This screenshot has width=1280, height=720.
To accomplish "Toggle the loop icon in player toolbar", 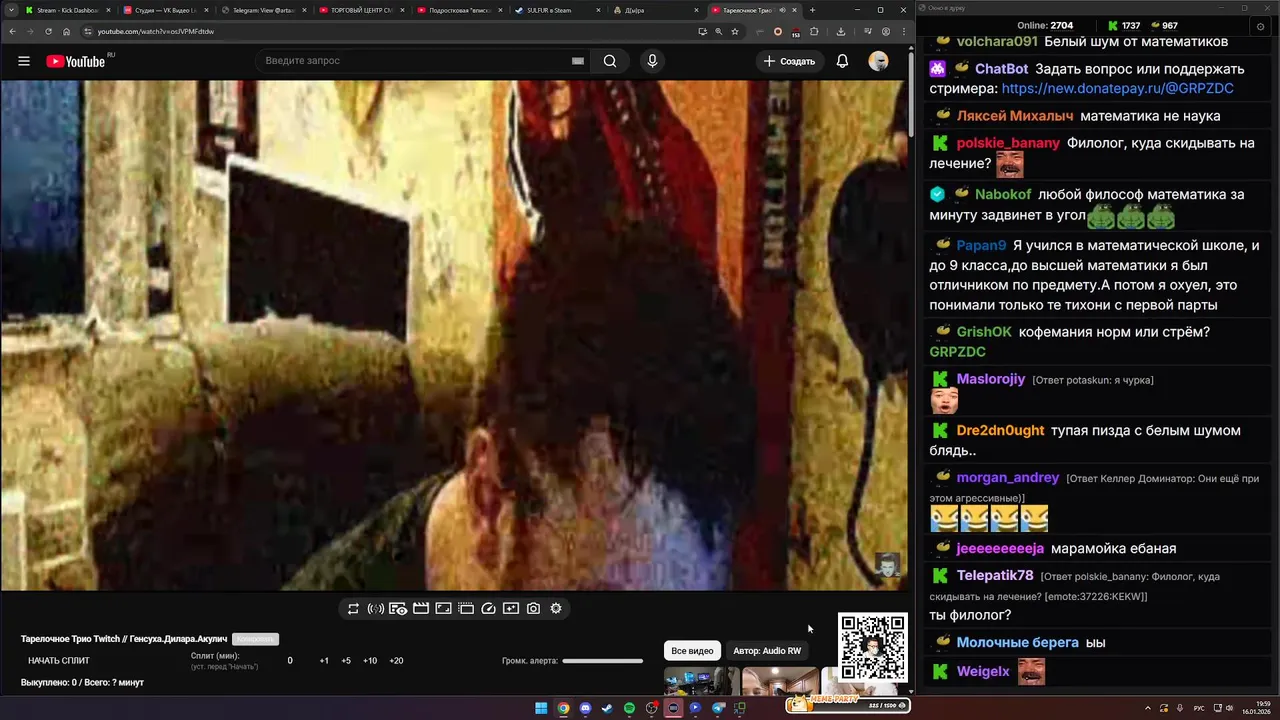I will pyautogui.click(x=353, y=608).
